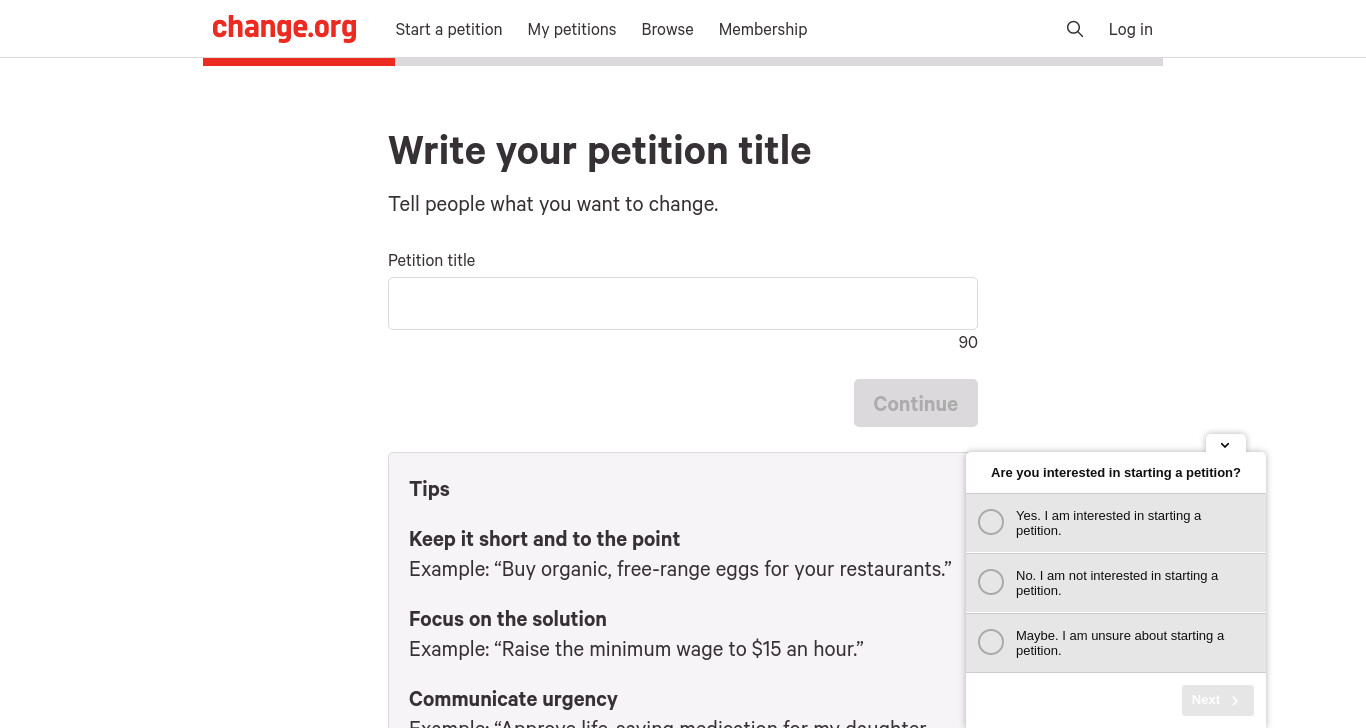
Task: Click the Next button in survey
Action: 1217,700
